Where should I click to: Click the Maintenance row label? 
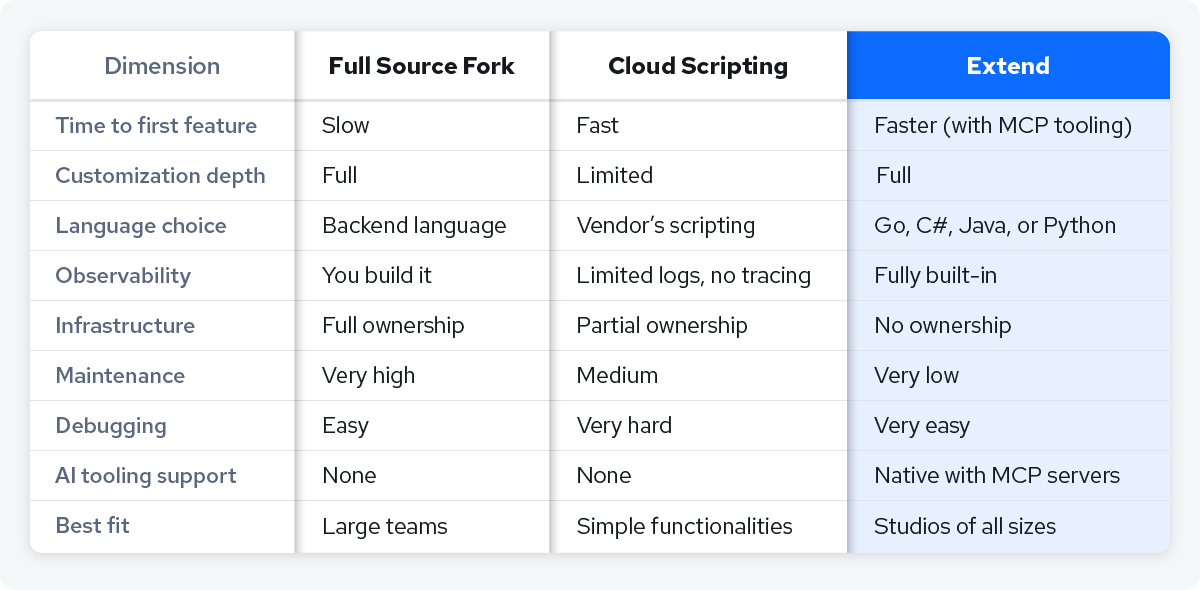point(120,375)
